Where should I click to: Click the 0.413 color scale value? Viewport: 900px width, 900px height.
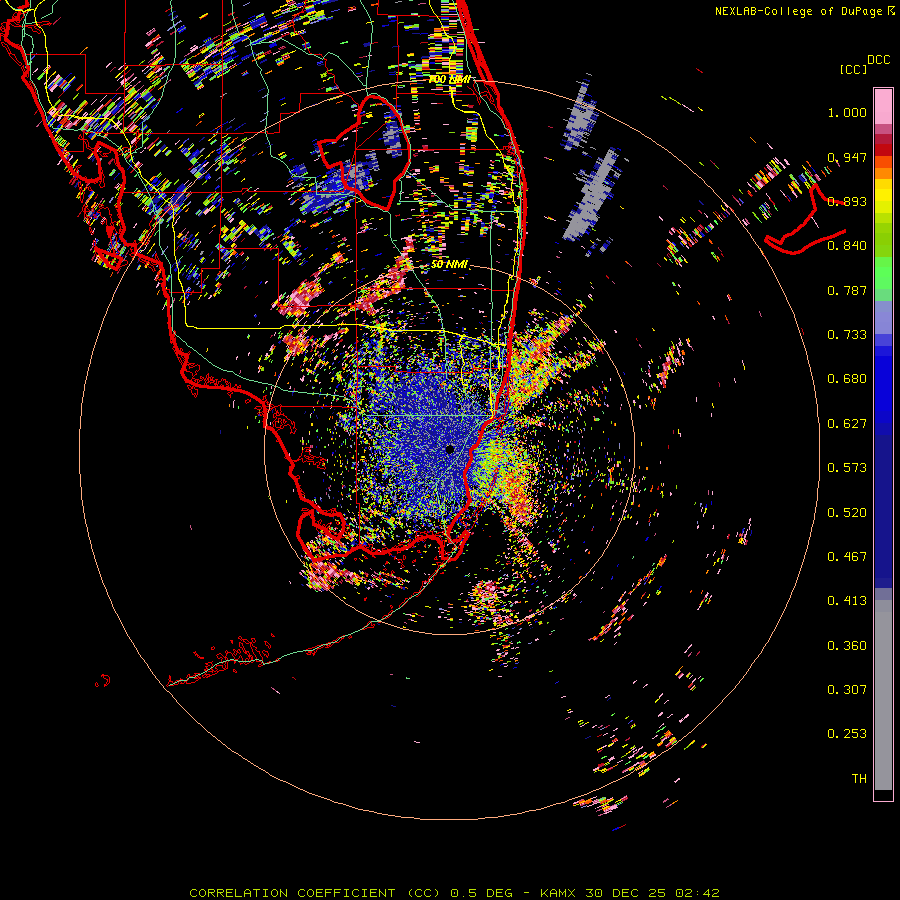coord(847,601)
